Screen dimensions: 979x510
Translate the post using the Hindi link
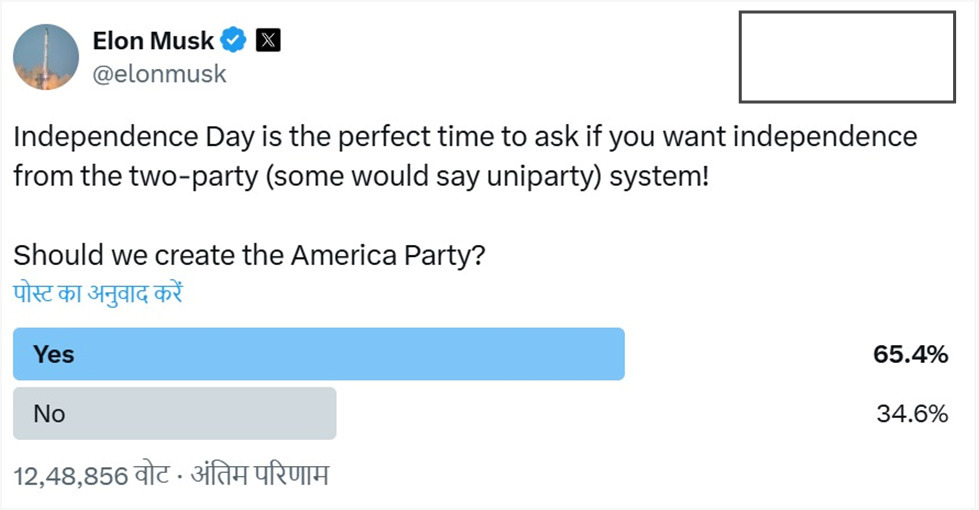click(x=98, y=294)
